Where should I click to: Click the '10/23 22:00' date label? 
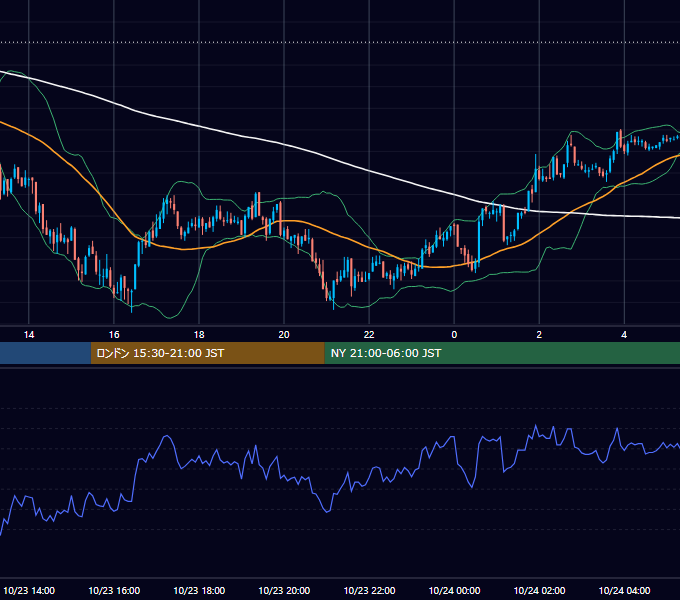369,590
